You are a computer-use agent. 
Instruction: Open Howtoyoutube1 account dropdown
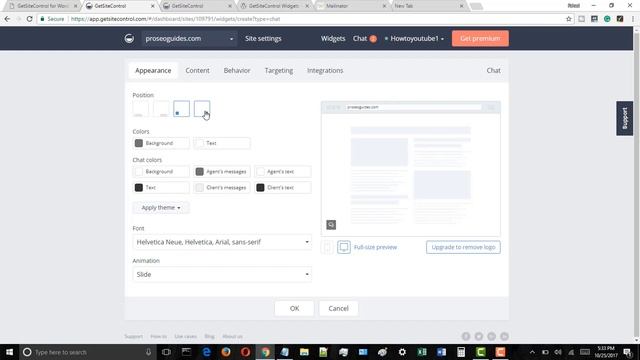coord(414,38)
